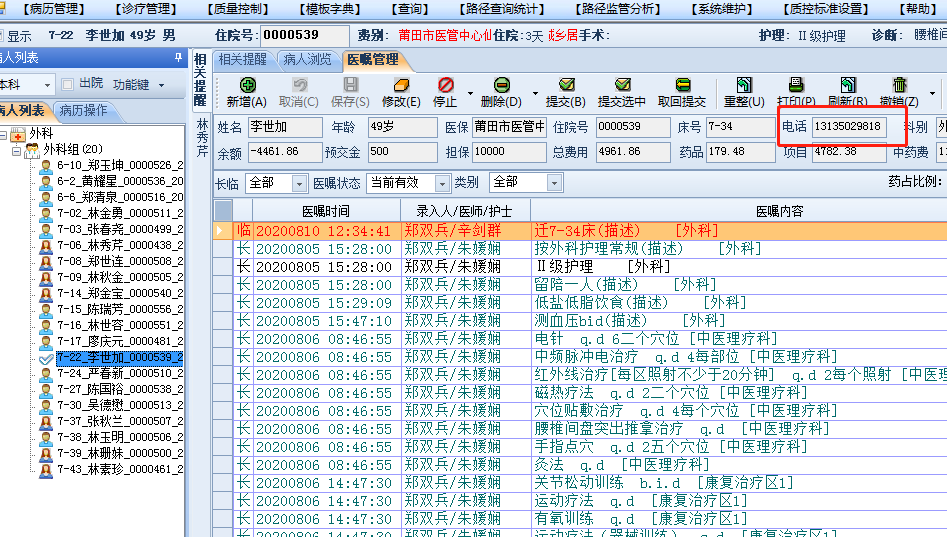This screenshot has width=947, height=537.
Task: Click the 删除(D) delete icon
Action: point(501,85)
